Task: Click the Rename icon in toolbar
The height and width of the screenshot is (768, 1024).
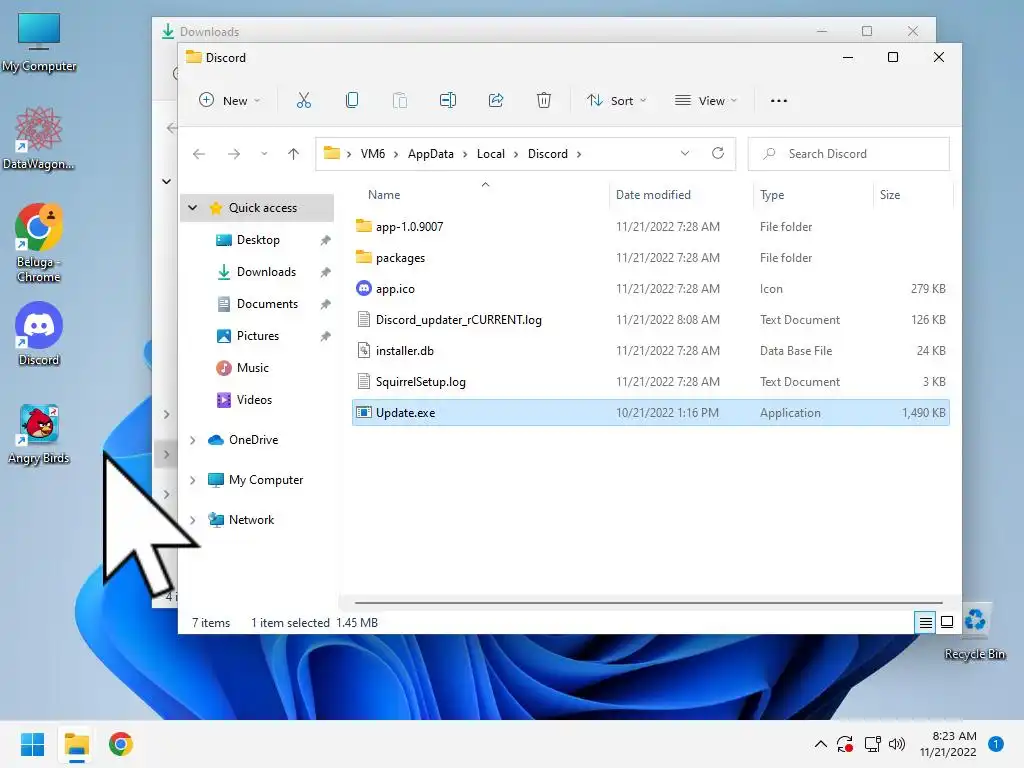Action: [x=448, y=101]
